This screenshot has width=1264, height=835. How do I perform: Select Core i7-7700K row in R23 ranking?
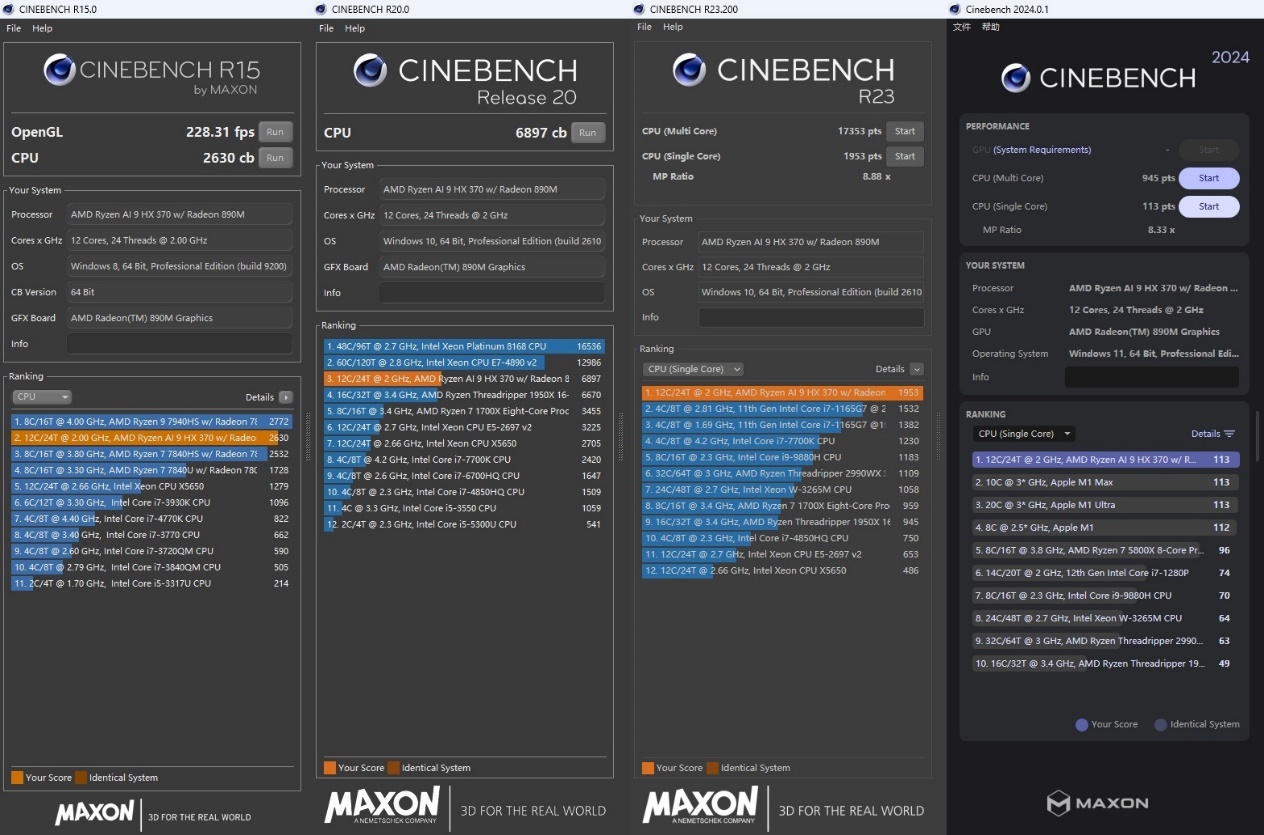[783, 441]
